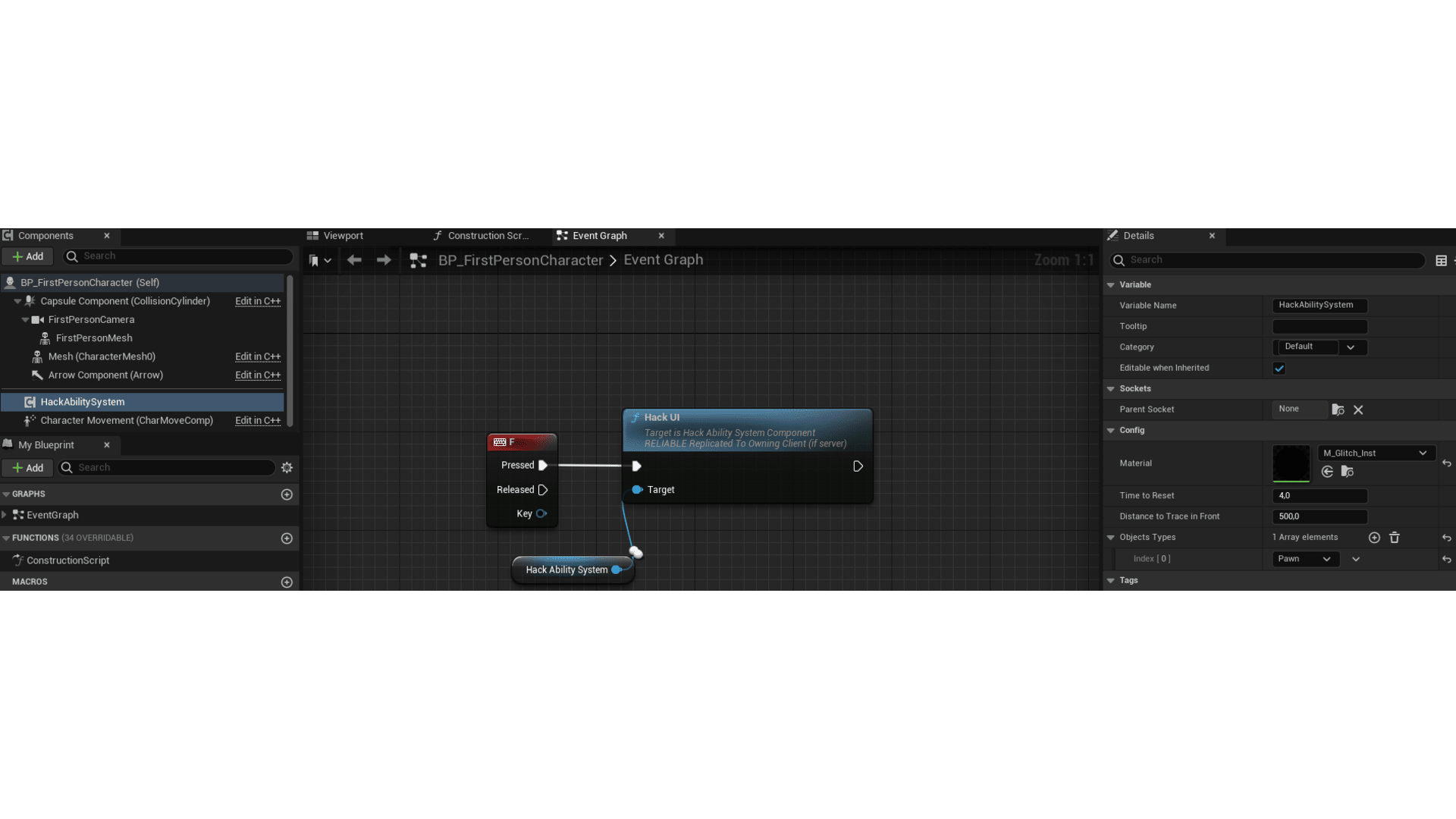This screenshot has height=819, width=1456.
Task: Open the Construction Script tab
Action: tap(488, 236)
